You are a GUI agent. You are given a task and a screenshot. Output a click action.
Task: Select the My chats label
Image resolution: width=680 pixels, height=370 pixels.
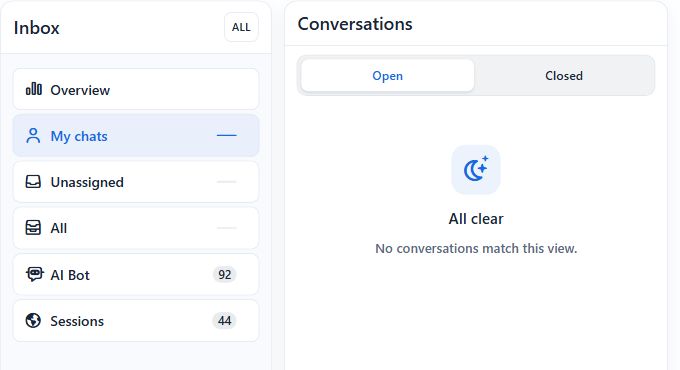coord(79,136)
